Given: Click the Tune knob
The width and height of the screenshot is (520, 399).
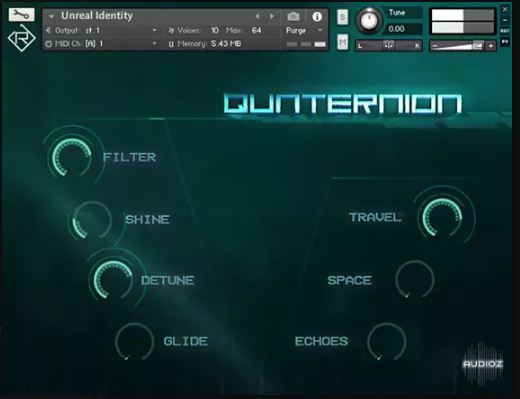Looking at the screenshot, I should click(x=369, y=20).
